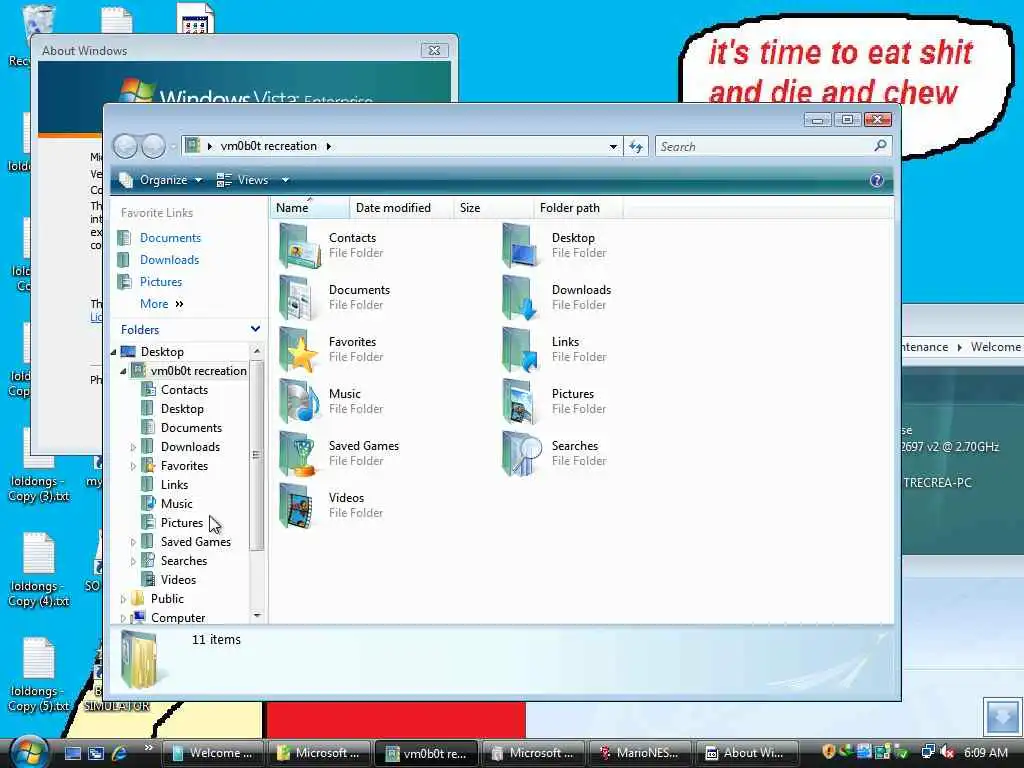Select Music in folder tree
This screenshot has height=768, width=1024.
tap(176, 504)
